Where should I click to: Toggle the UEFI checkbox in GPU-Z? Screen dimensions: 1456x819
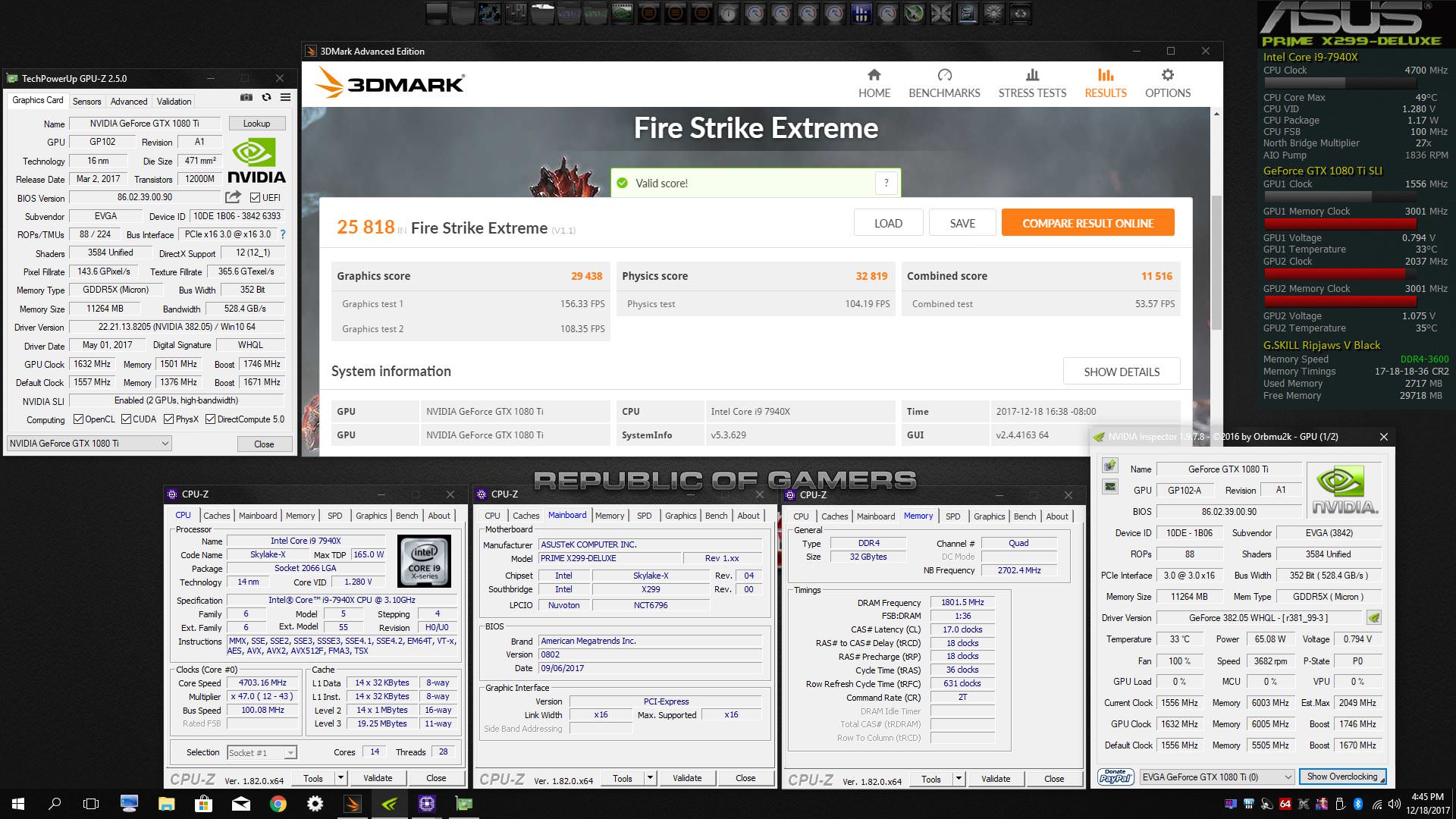[x=256, y=198]
